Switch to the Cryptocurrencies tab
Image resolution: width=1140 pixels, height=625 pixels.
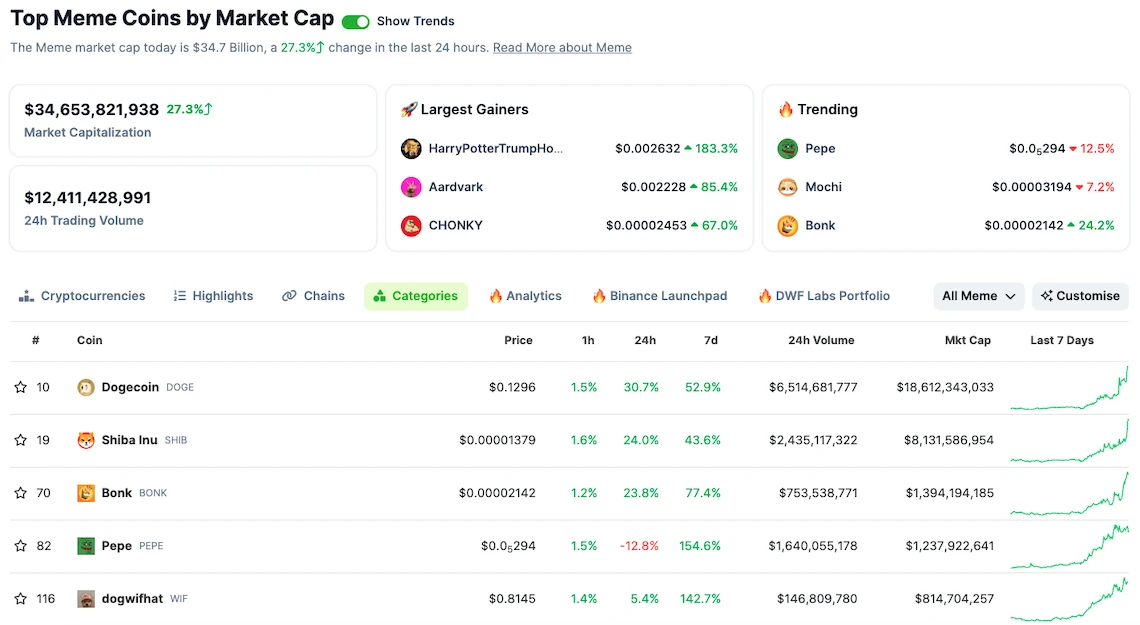tap(82, 297)
